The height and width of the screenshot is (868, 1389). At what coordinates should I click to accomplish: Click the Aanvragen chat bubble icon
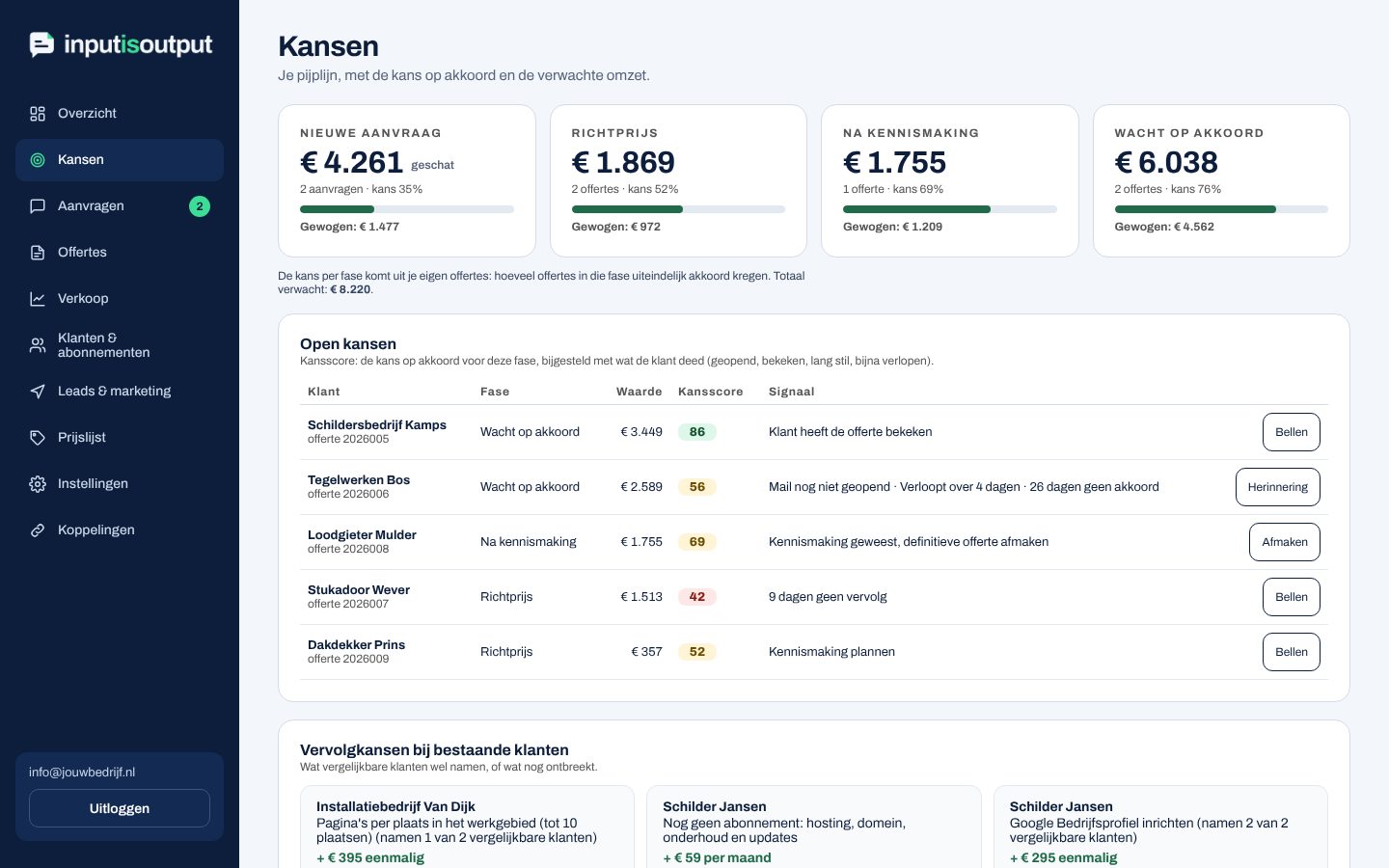click(x=38, y=206)
